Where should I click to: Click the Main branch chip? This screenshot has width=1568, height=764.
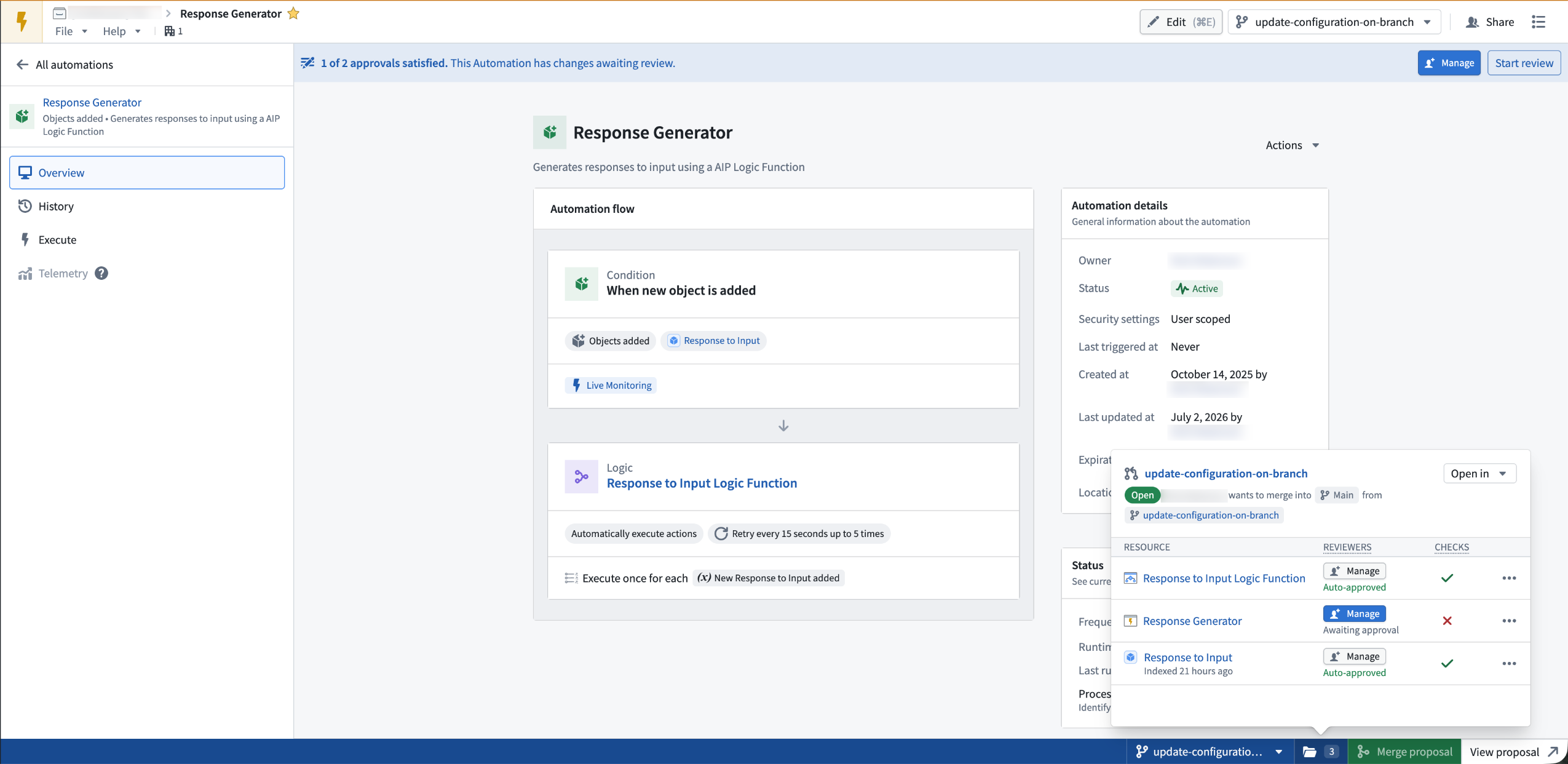(1337, 495)
